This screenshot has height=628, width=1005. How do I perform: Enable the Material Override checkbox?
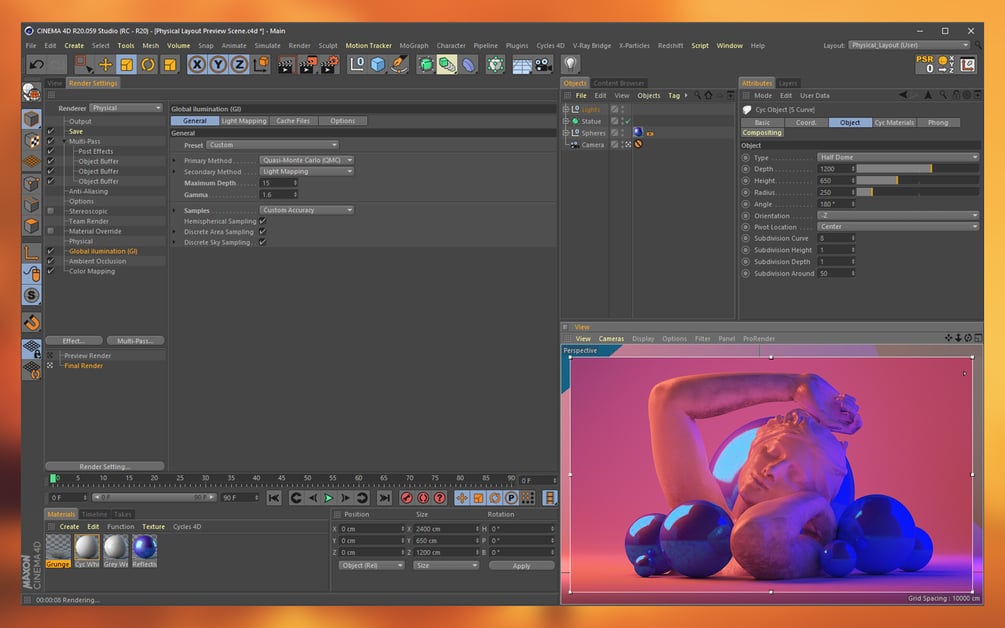click(51, 231)
